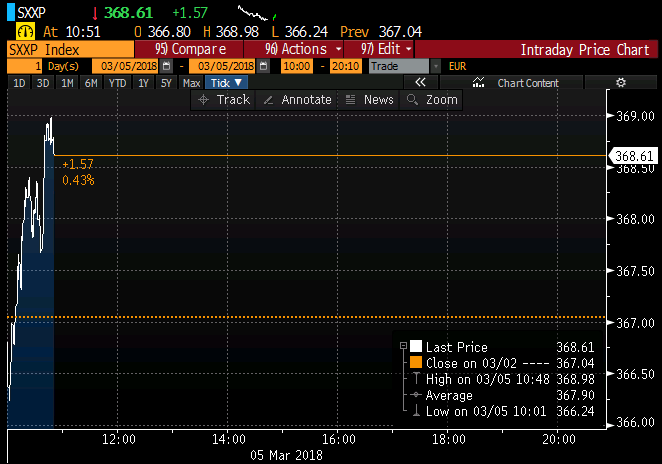Click the white Last Price color swatch
The image size is (662, 464).
pos(416,346)
